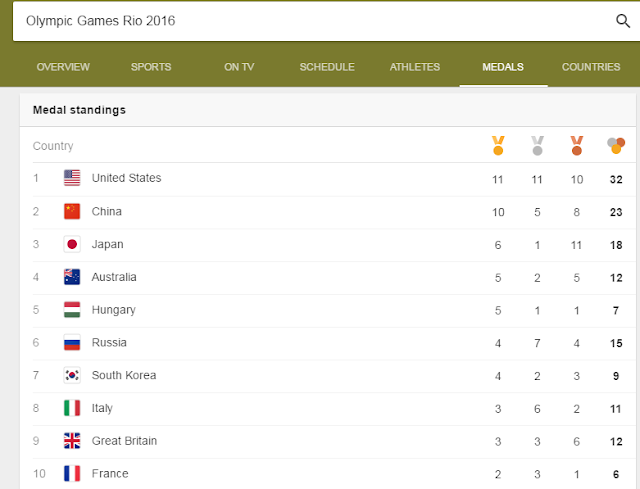The image size is (640, 489).
Task: Click the search magnifier icon
Action: [x=622, y=21]
